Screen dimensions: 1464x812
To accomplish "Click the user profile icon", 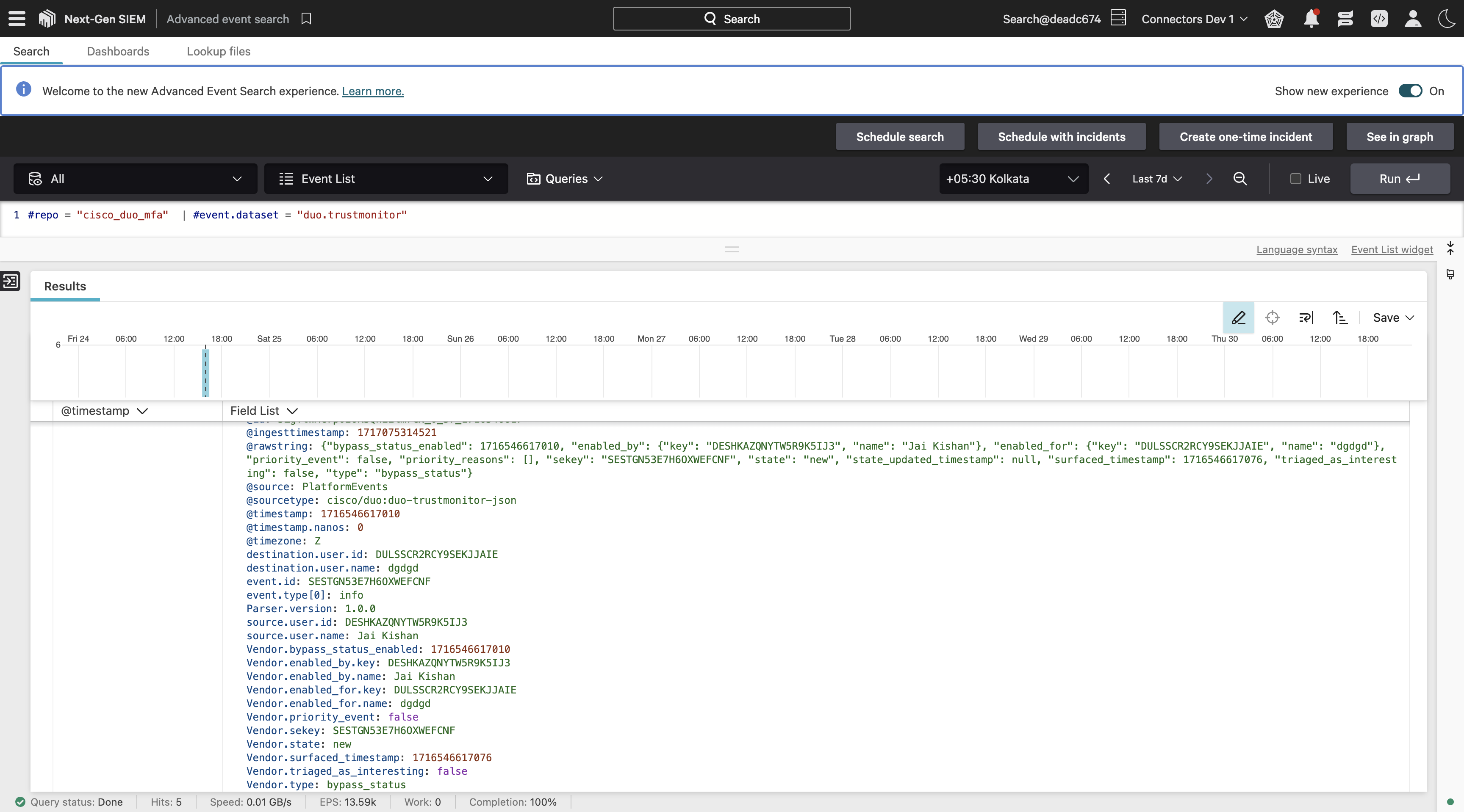I will point(1413,19).
